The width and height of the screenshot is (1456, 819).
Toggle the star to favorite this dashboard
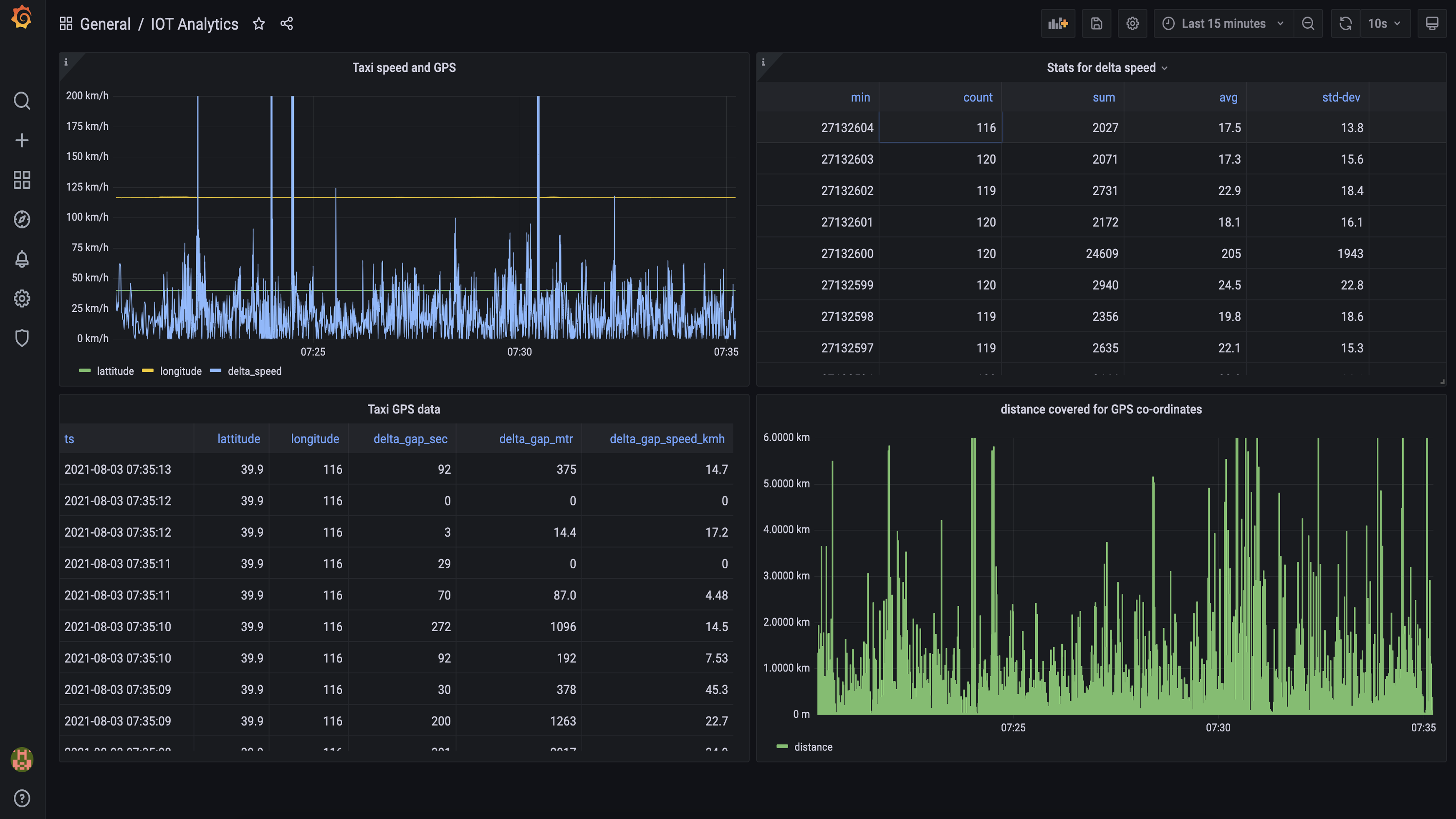pos(259,24)
